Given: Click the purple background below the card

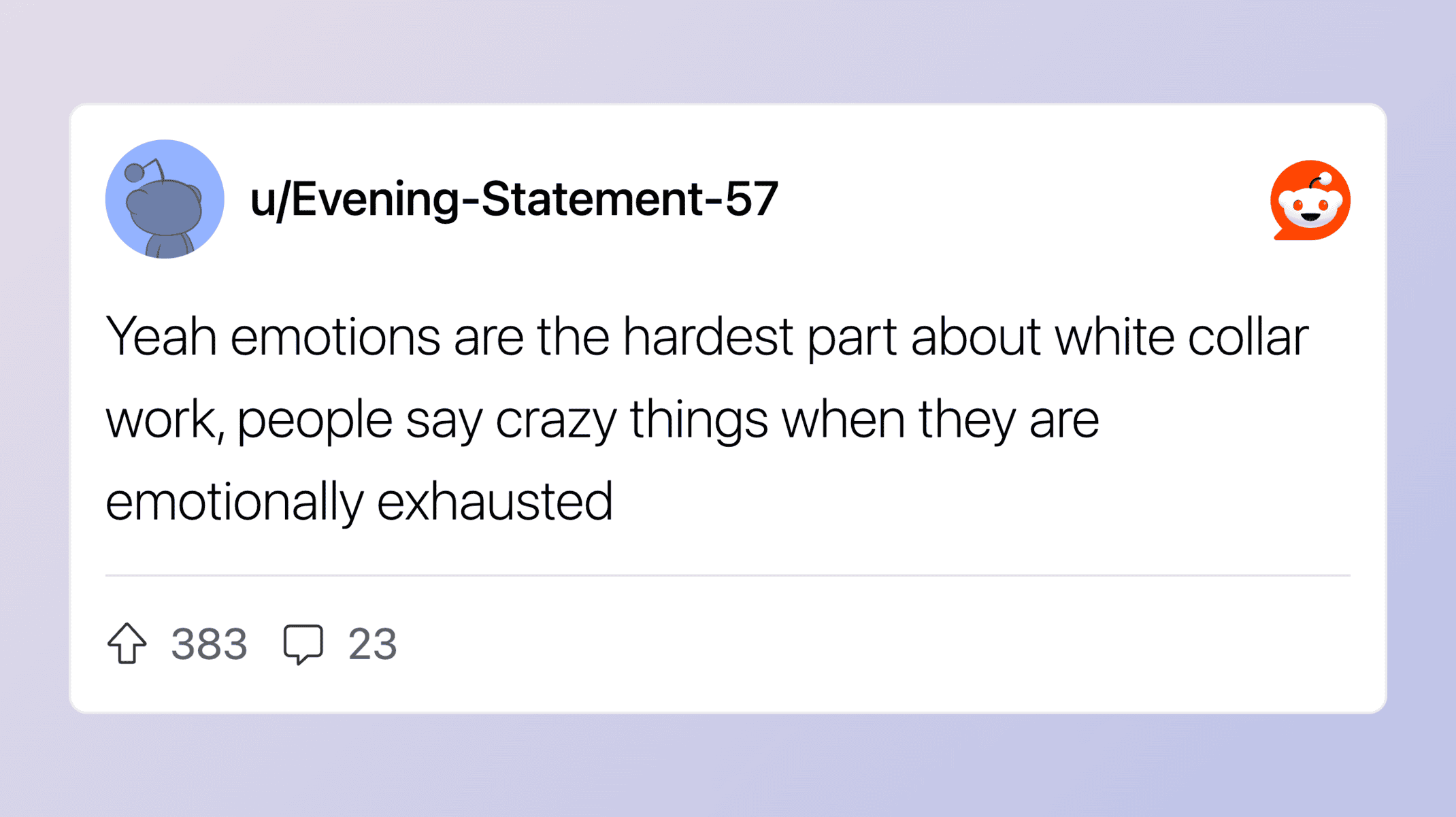Looking at the screenshot, I should pos(727,765).
